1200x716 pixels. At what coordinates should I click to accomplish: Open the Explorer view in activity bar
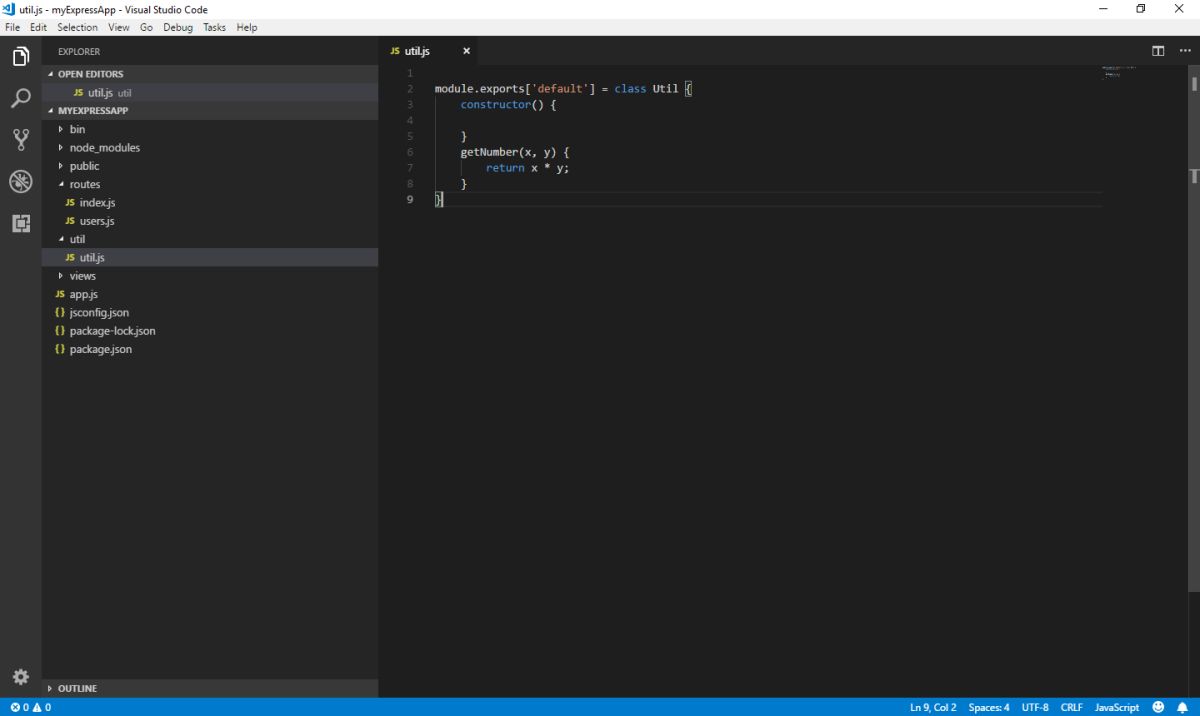21,57
